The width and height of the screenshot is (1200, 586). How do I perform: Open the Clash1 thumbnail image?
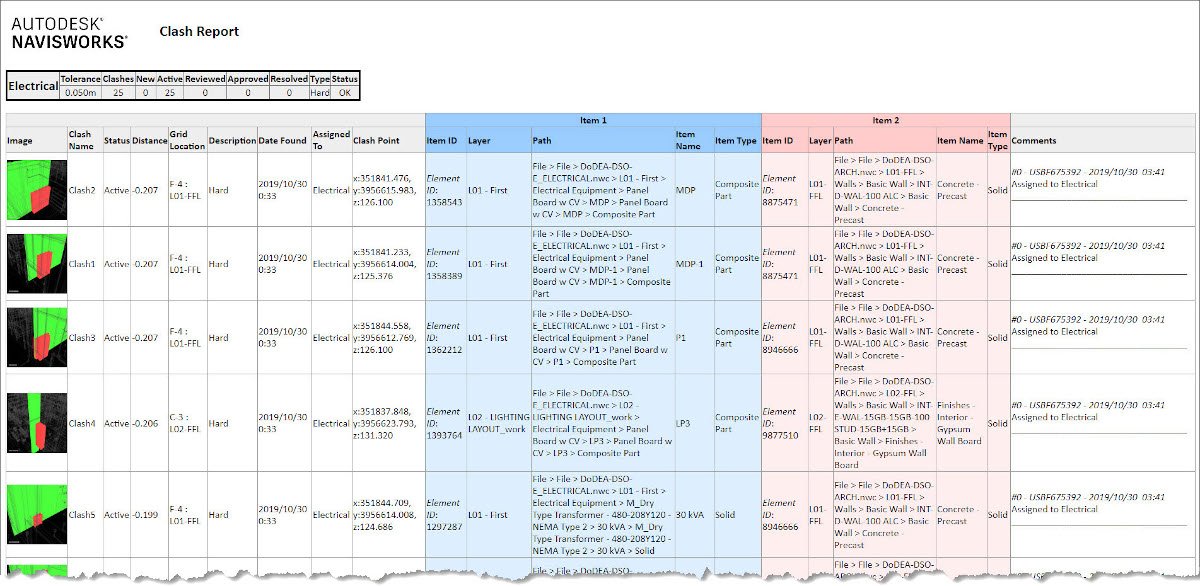pos(36,264)
